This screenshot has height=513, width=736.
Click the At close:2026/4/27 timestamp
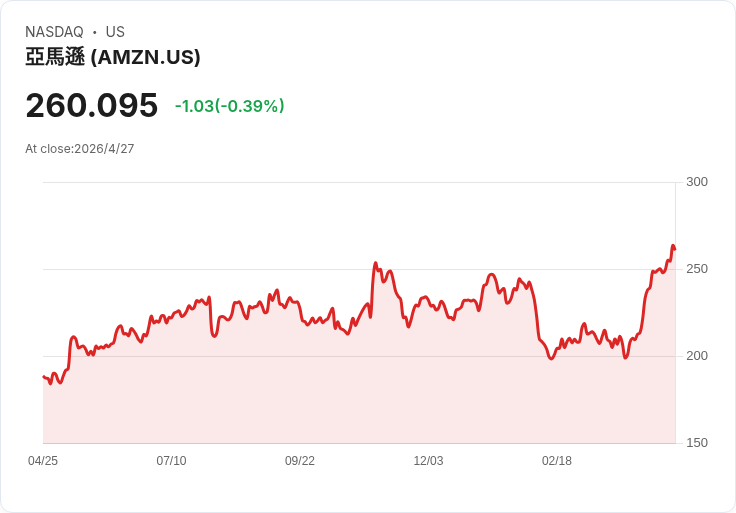click(x=80, y=149)
